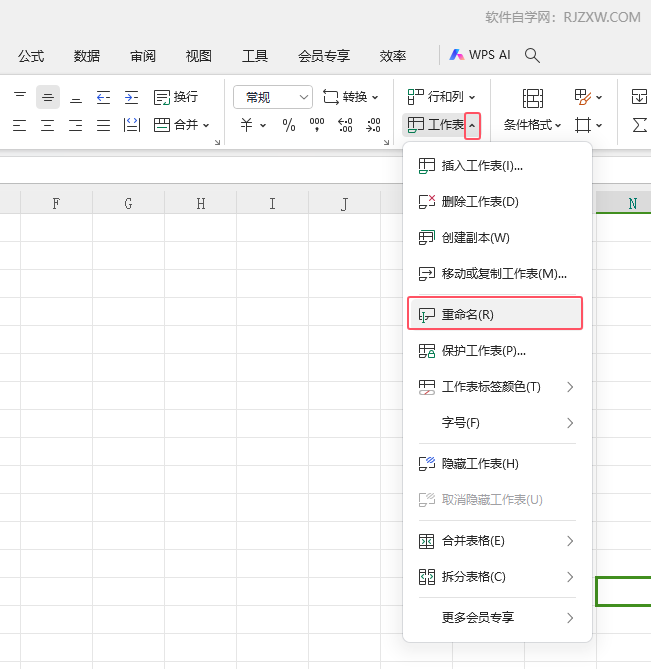Open the cell borders frame dropdown arrow
Viewport: 651px width, 669px height.
599,125
